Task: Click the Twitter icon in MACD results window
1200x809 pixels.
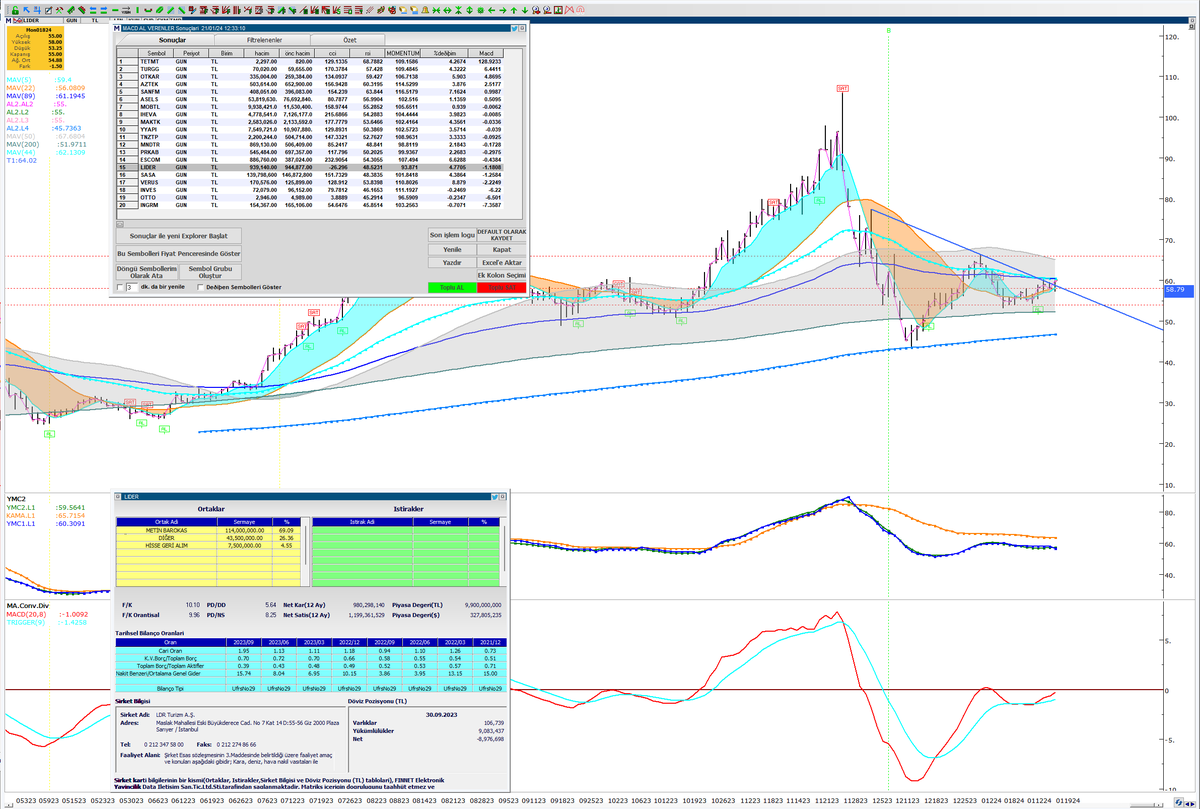Action: coord(514,29)
